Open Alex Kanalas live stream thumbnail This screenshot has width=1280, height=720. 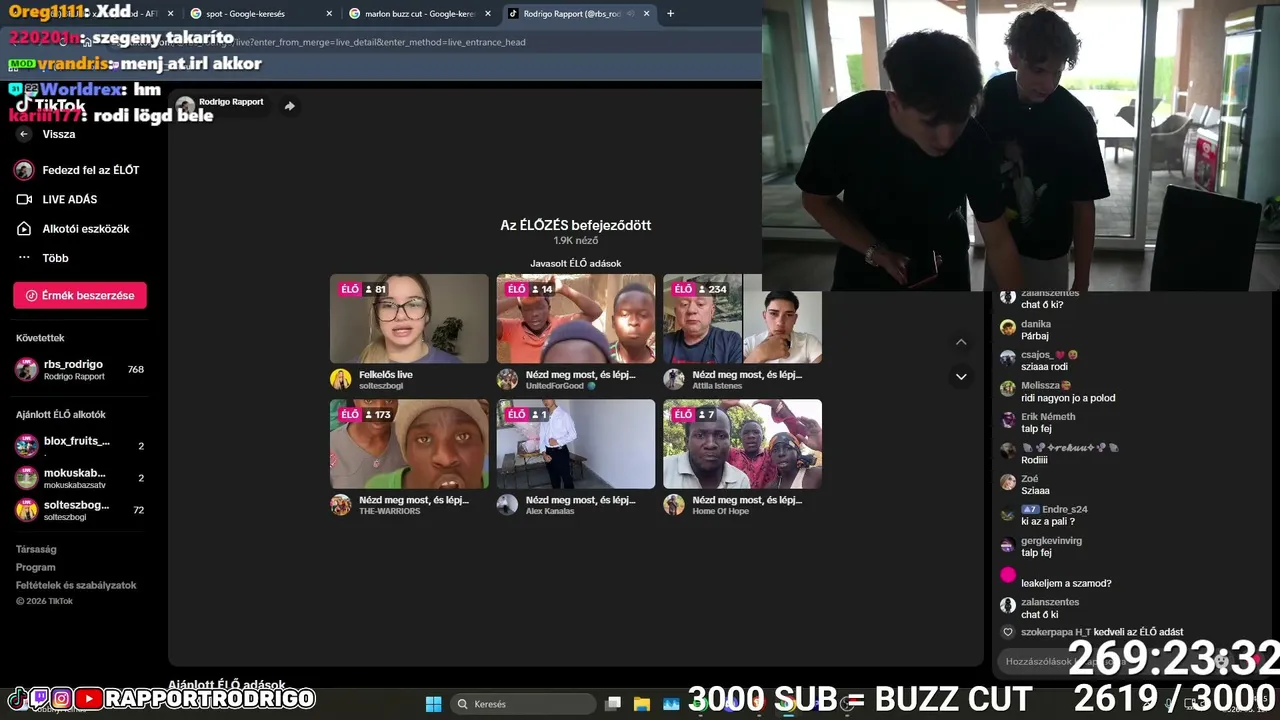pos(576,444)
